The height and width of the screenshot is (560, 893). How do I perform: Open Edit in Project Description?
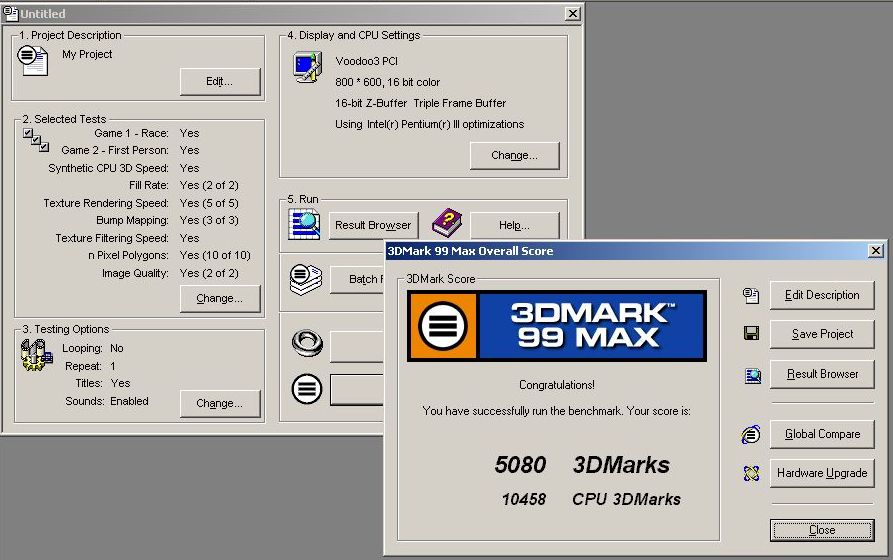point(220,81)
